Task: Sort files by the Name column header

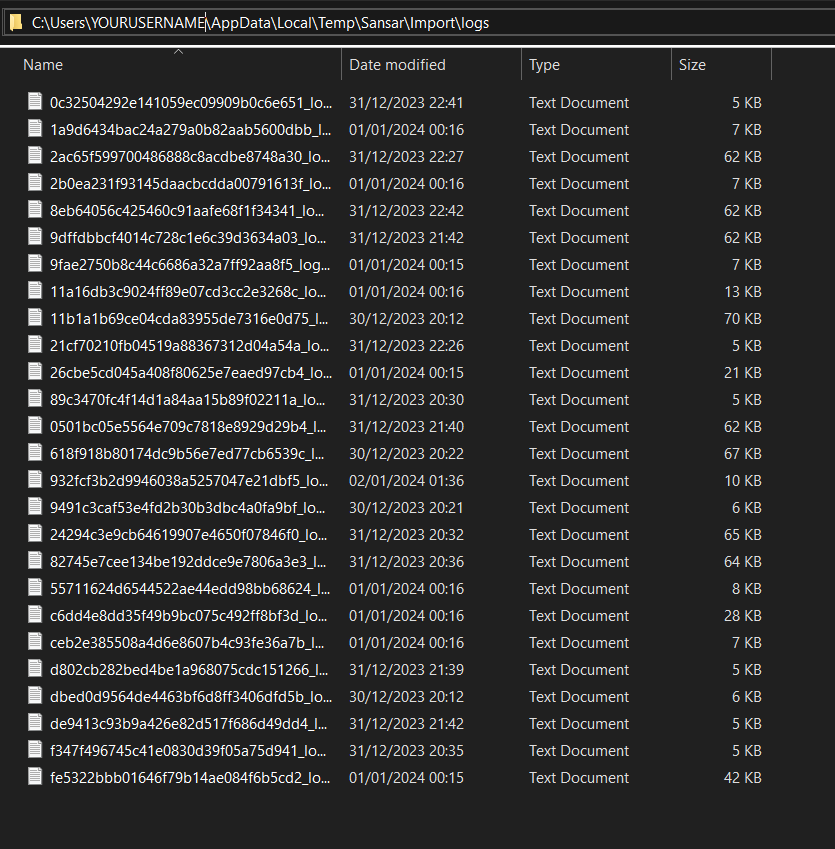Action: [x=43, y=65]
